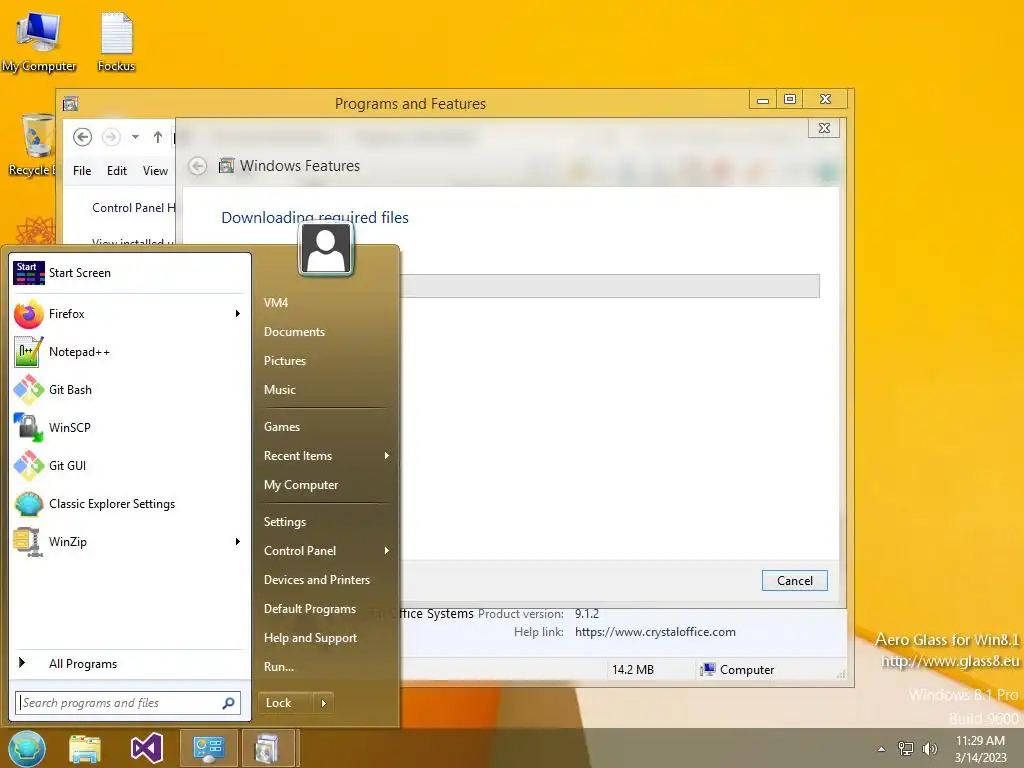Screen dimensions: 1024x768
Task: Expand the Firefox submenu arrow
Action: pos(238,314)
